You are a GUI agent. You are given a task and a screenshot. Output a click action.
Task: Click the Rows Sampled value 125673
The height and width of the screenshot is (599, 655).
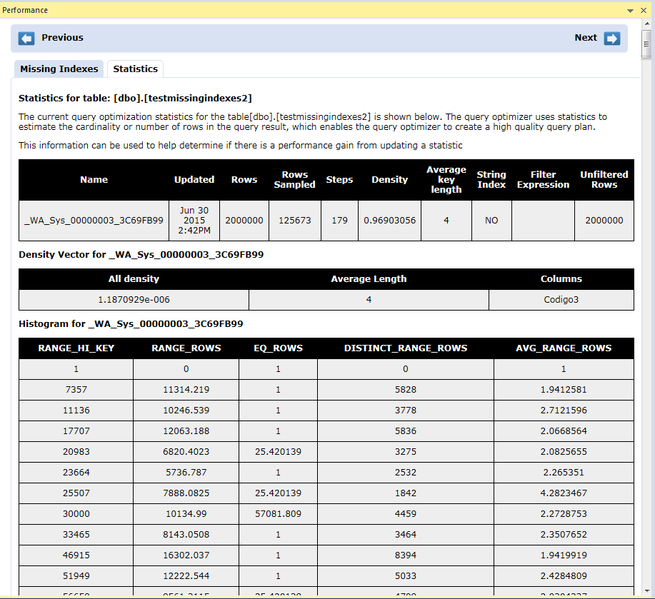point(295,221)
